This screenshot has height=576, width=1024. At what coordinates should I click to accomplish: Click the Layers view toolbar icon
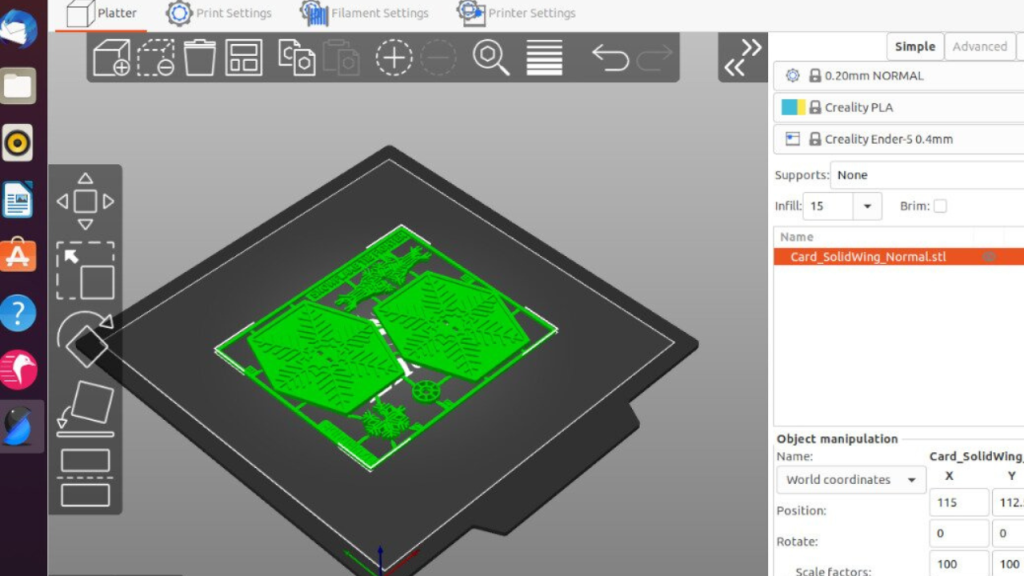tap(543, 57)
